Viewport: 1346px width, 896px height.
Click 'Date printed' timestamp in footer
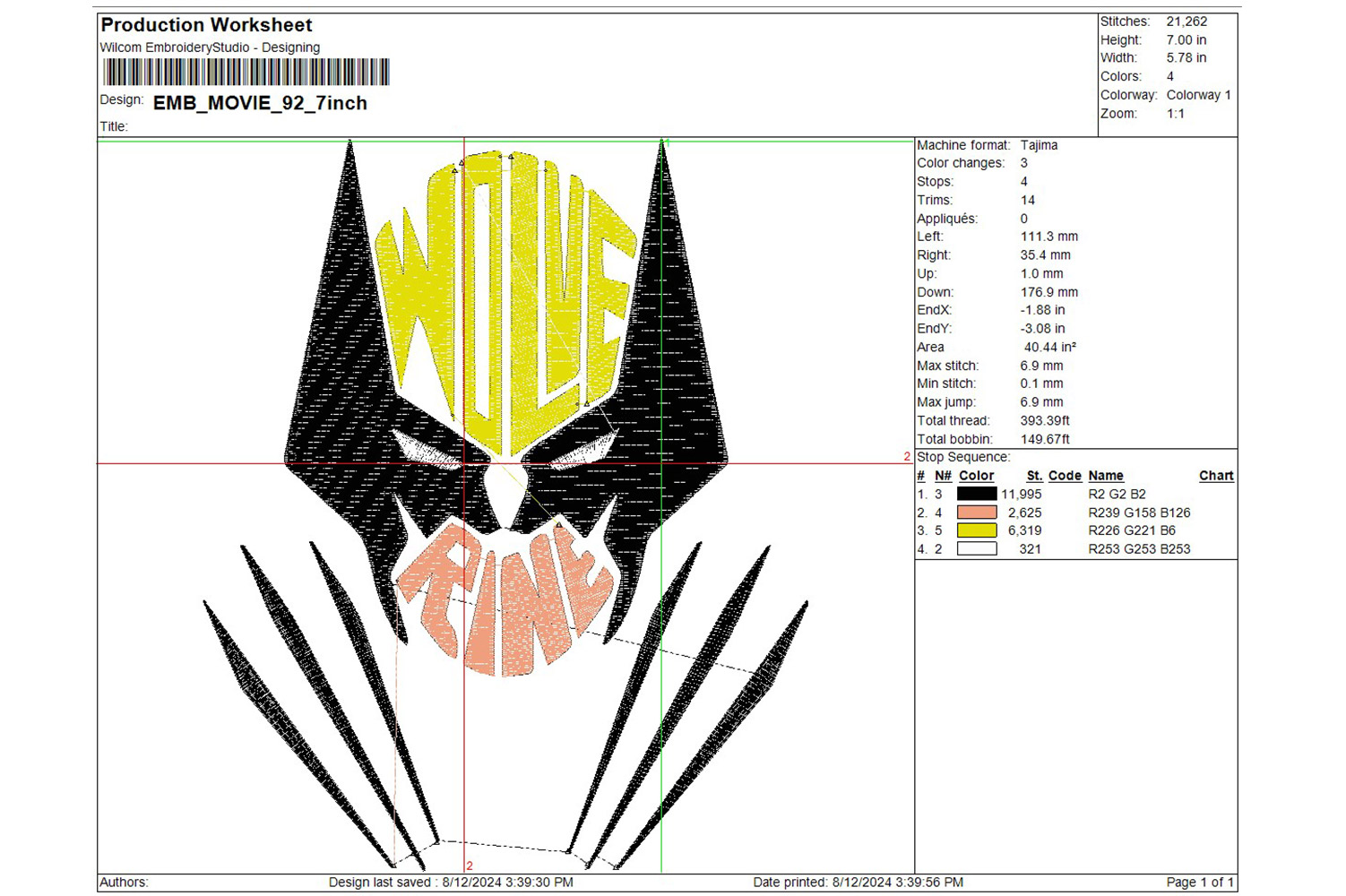pos(858,883)
